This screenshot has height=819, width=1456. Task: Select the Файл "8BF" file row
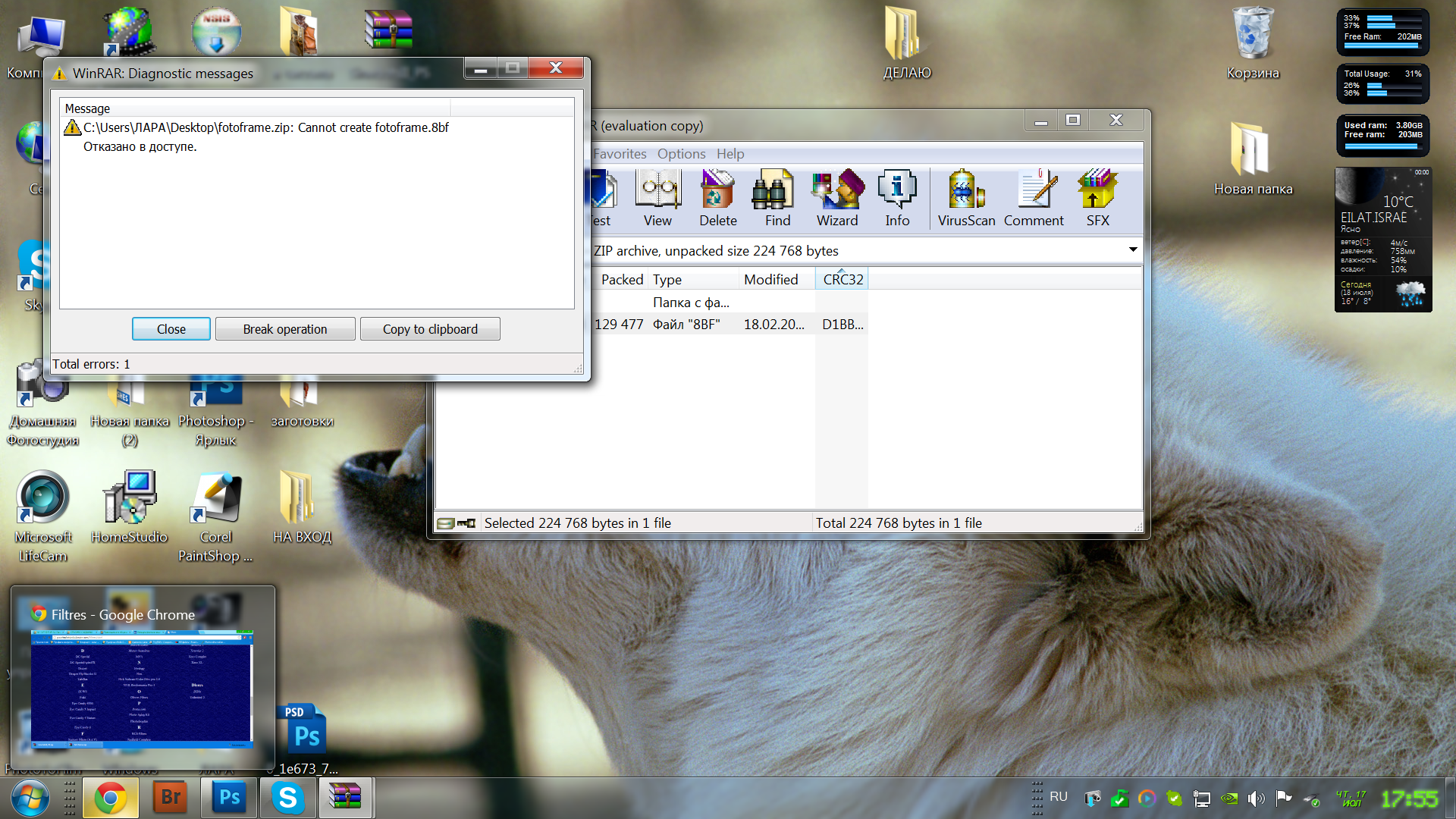point(686,325)
